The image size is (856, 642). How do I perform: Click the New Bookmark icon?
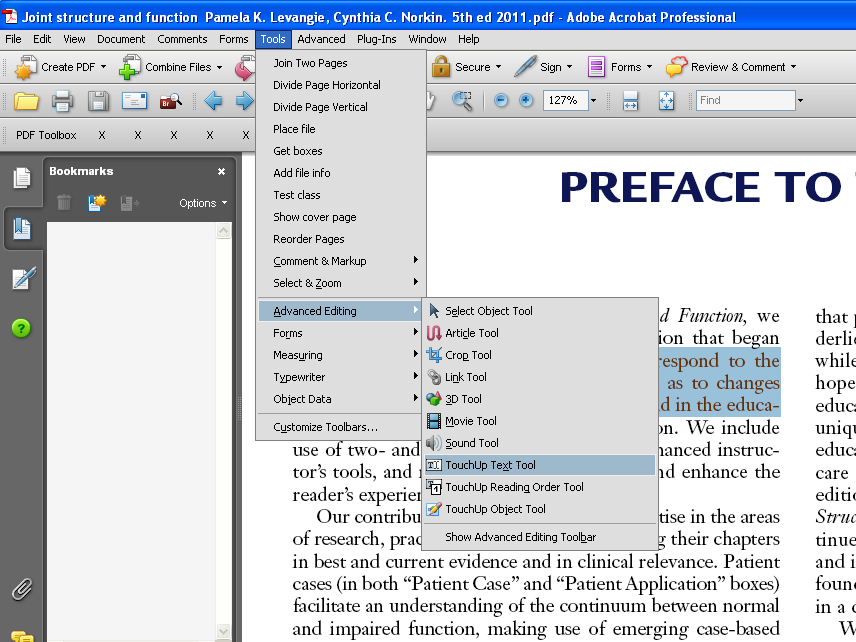pos(97,203)
